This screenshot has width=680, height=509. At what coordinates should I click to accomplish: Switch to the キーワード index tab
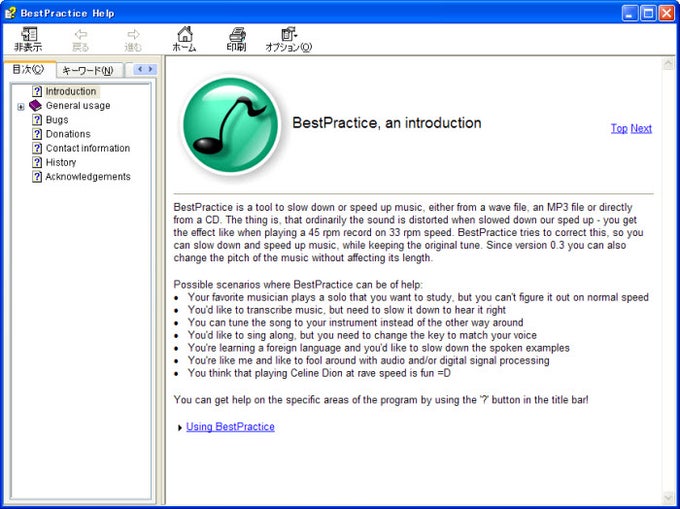pyautogui.click(x=88, y=71)
